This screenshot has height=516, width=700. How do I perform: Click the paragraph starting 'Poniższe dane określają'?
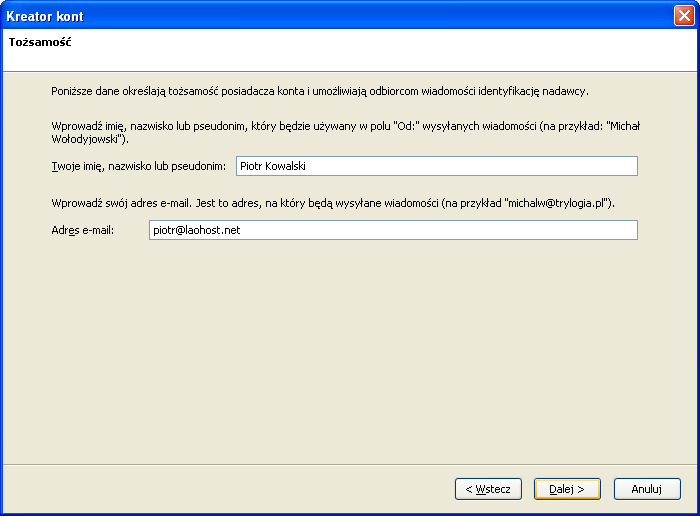click(320, 91)
